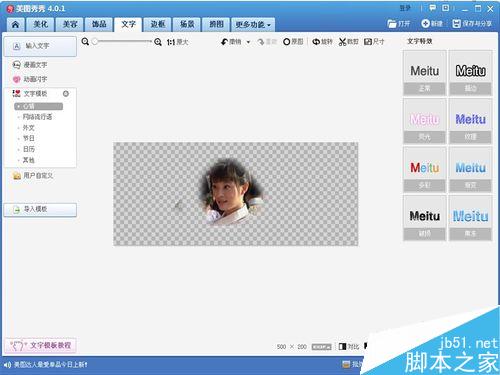Collapse the 文字模板 section header
500x375 pixels.
tap(30, 94)
